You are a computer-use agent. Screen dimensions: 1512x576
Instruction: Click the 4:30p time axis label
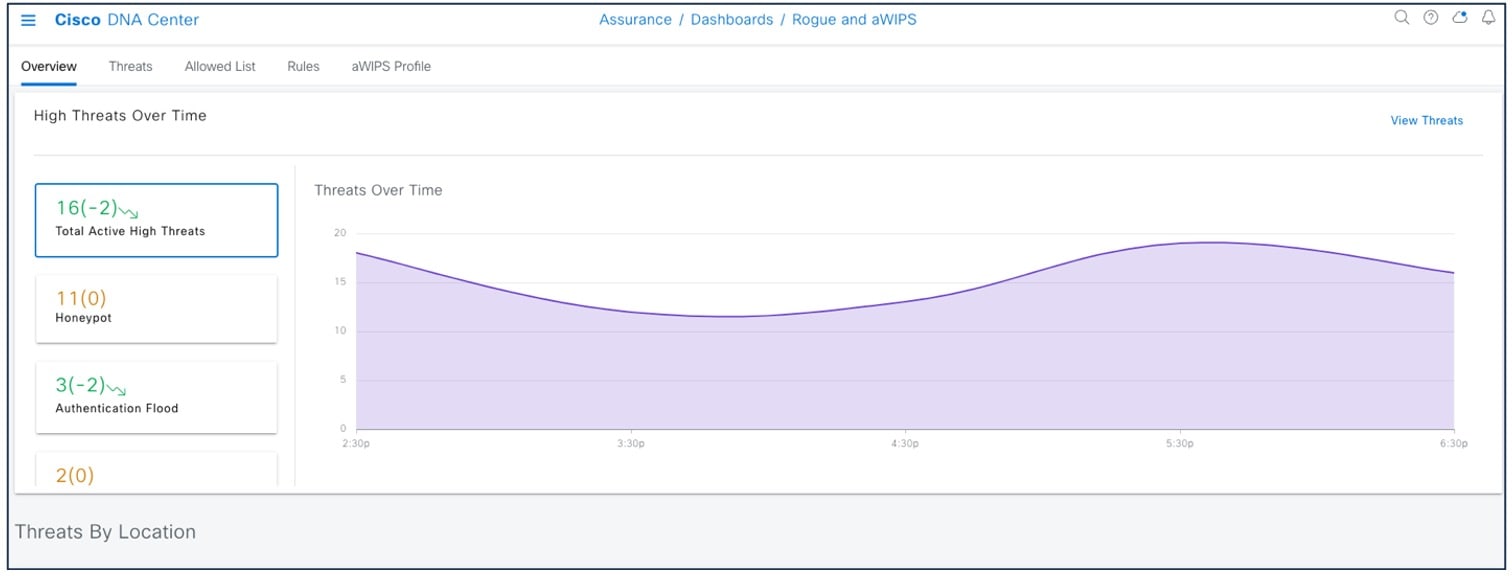coord(904,443)
